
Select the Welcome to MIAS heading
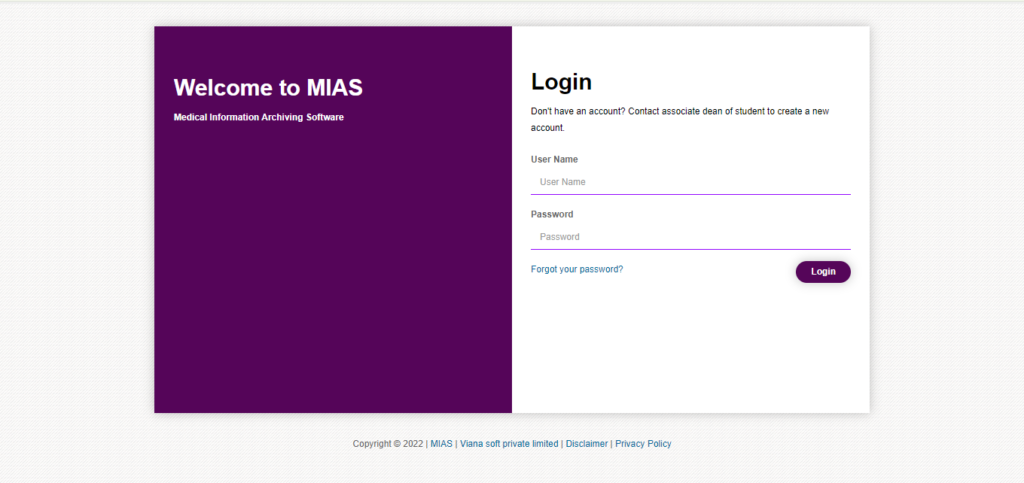pos(268,87)
